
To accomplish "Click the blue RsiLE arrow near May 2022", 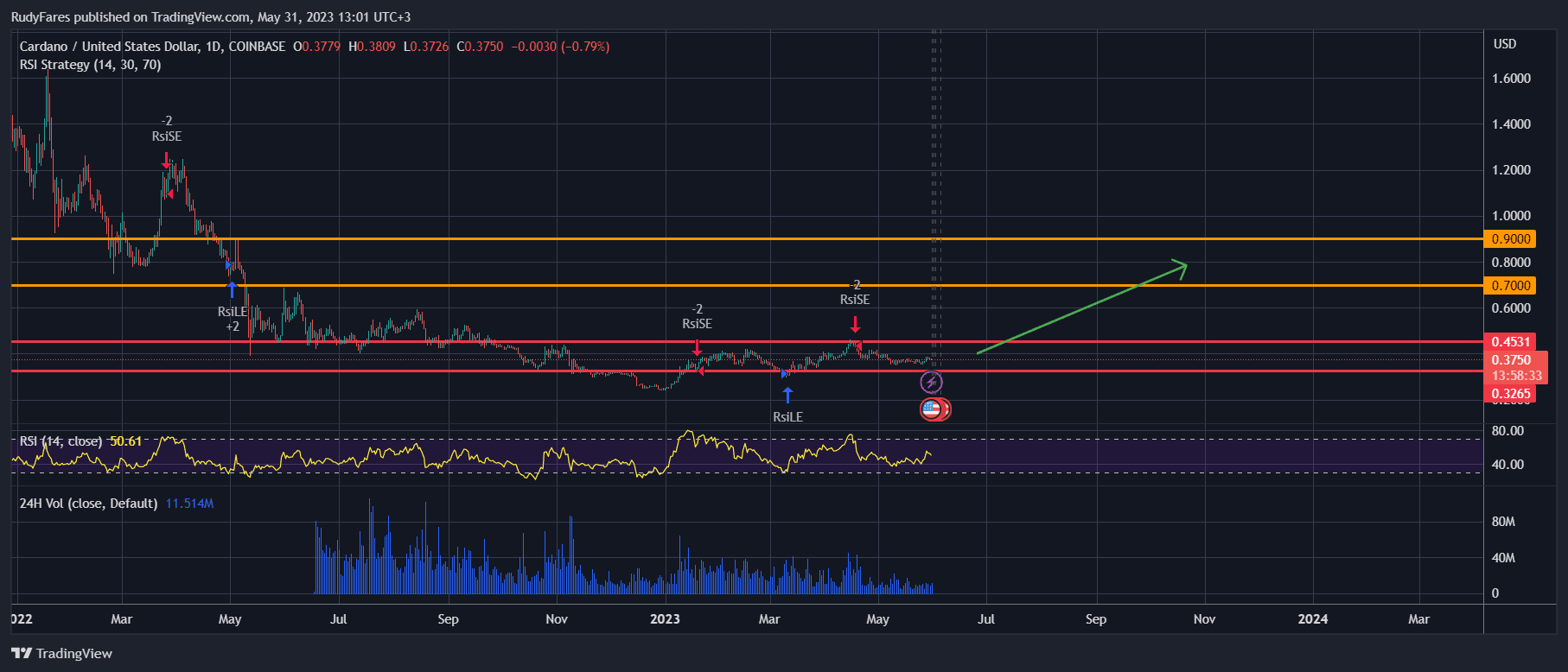I will click(x=231, y=288).
